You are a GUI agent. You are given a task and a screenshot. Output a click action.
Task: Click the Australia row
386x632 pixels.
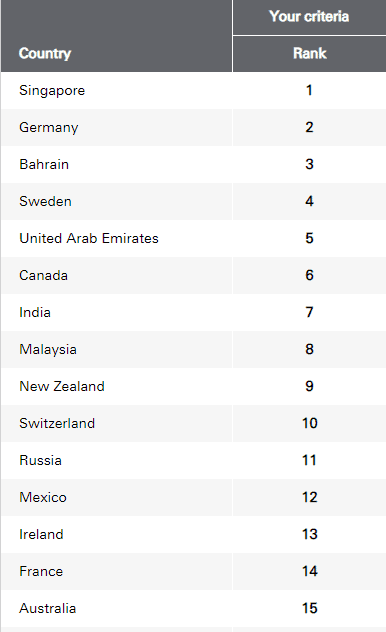(193, 609)
